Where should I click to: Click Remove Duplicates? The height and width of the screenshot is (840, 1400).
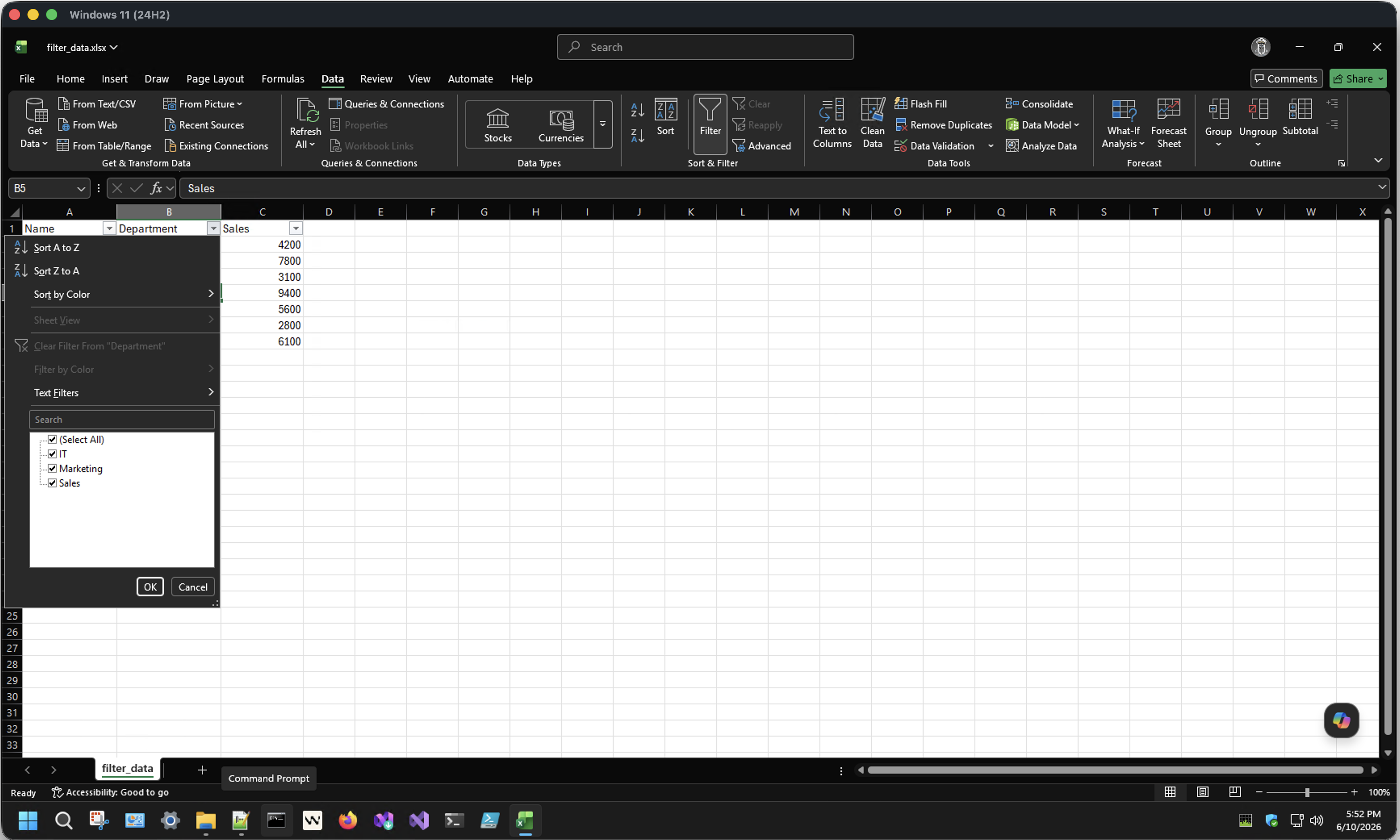(x=943, y=125)
